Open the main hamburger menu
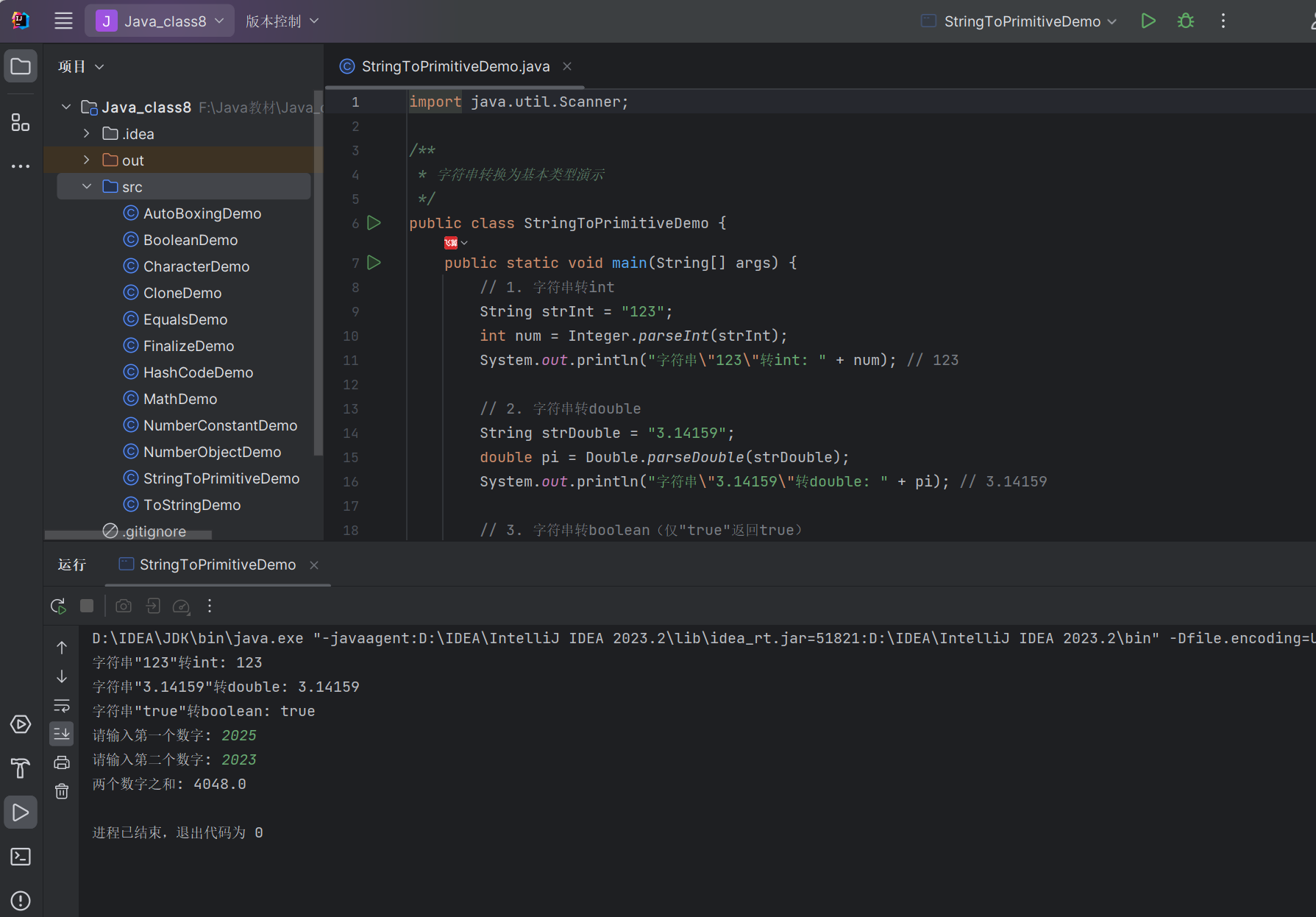This screenshot has height=917, width=1316. click(63, 21)
